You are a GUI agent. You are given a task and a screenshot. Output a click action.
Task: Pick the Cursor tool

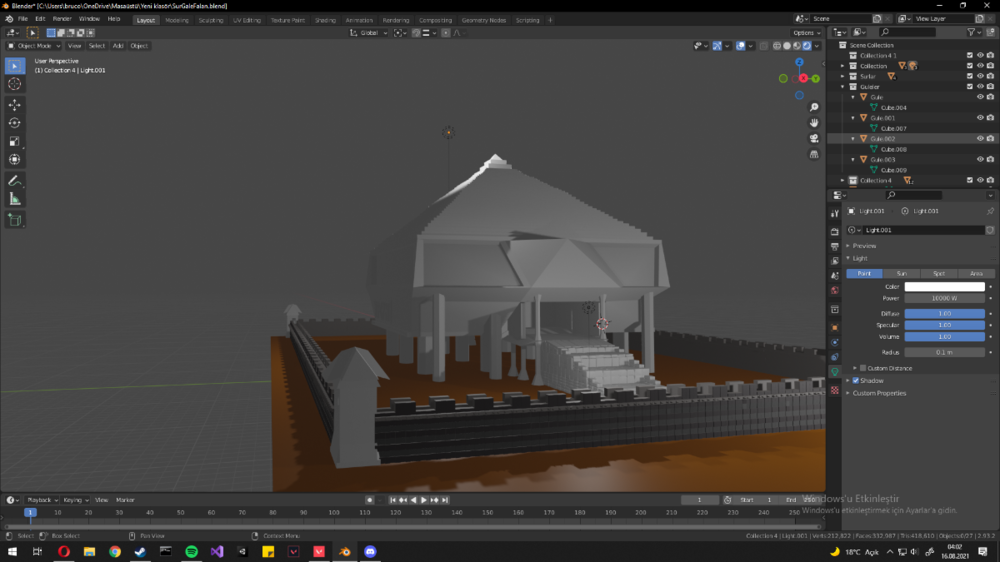point(15,84)
